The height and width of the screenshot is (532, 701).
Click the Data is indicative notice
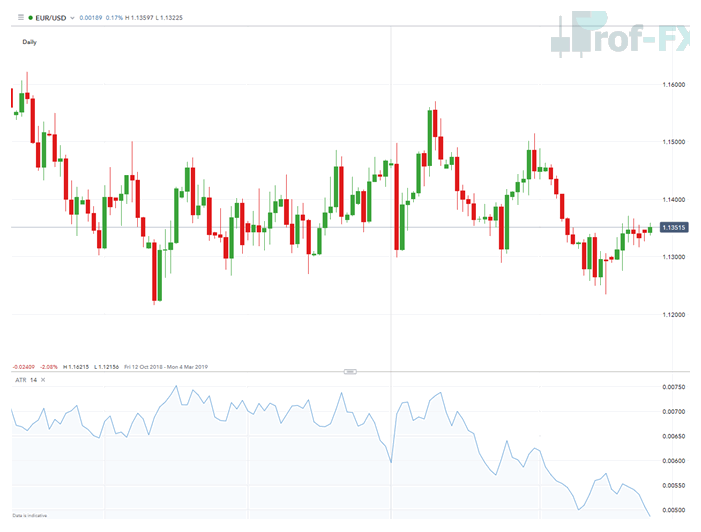tap(30, 515)
